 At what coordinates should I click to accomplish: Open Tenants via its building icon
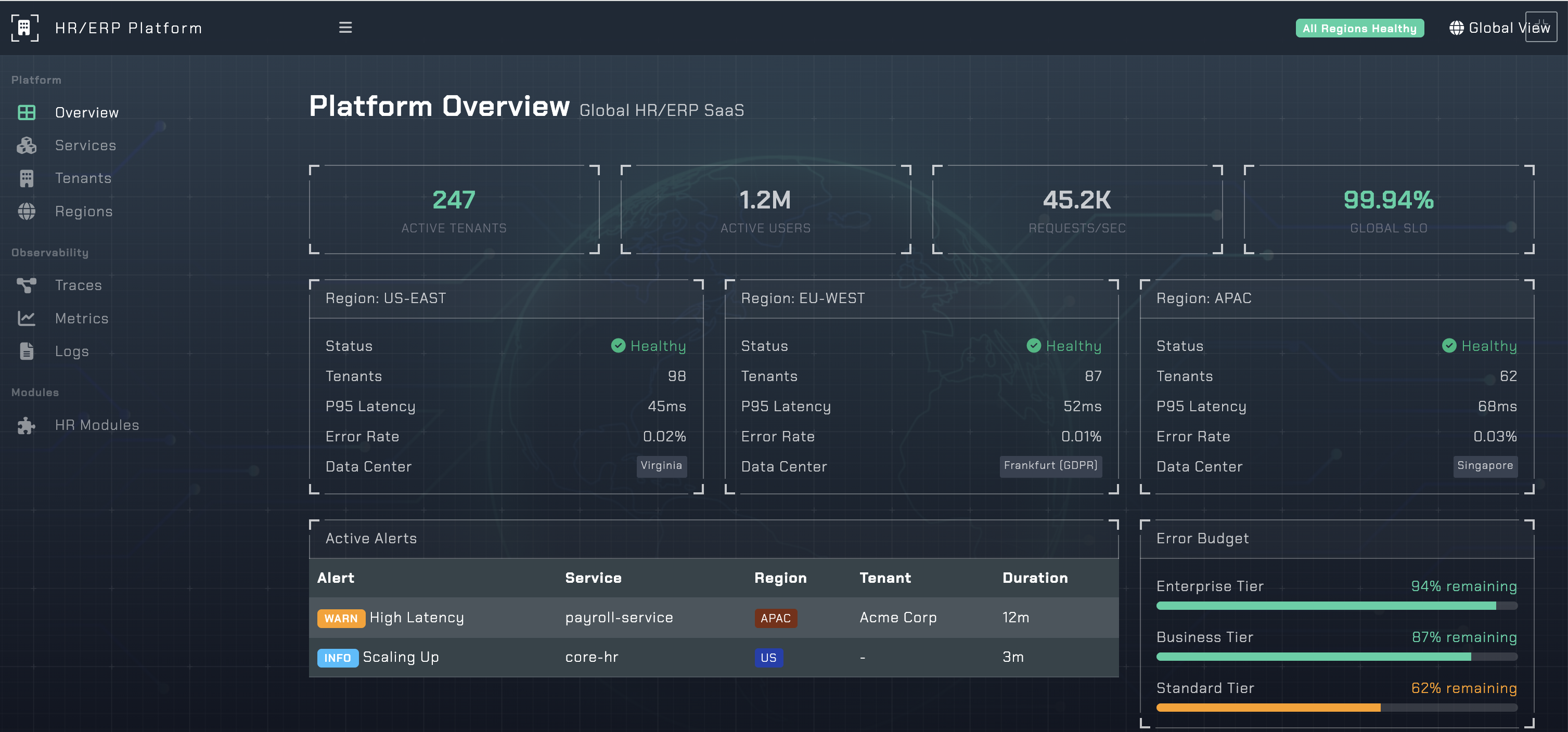[25, 178]
